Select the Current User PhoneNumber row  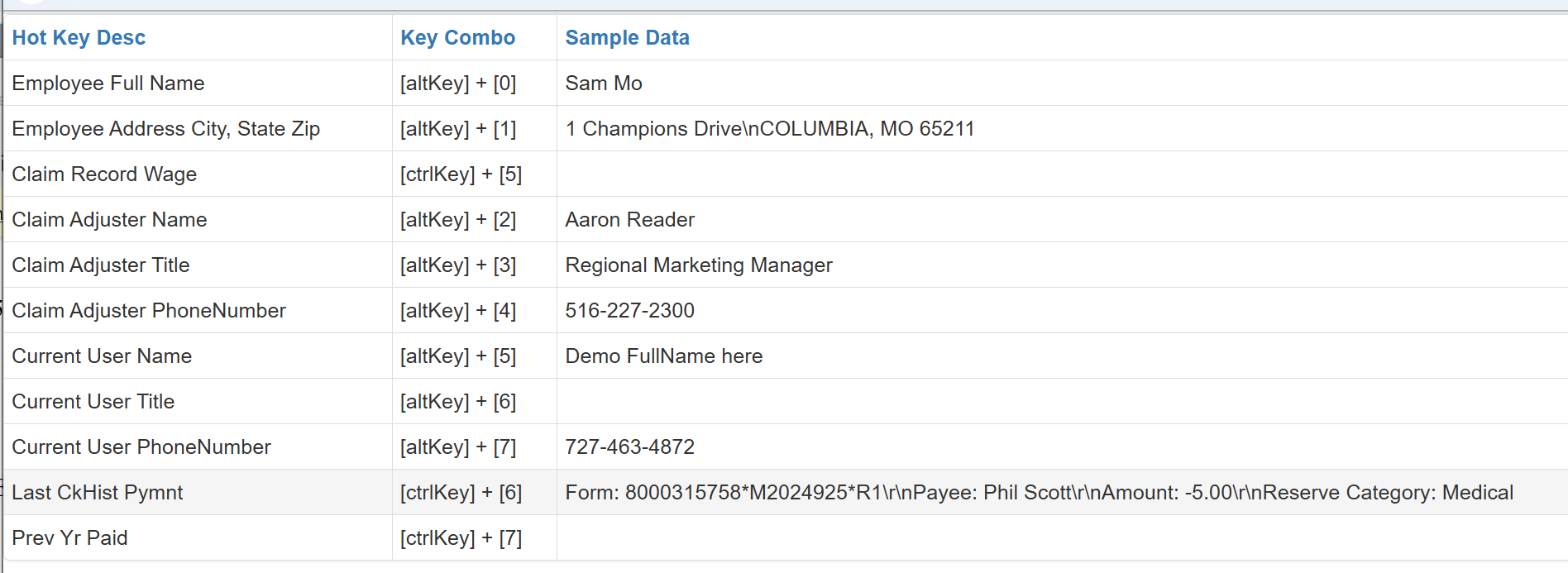141,447
